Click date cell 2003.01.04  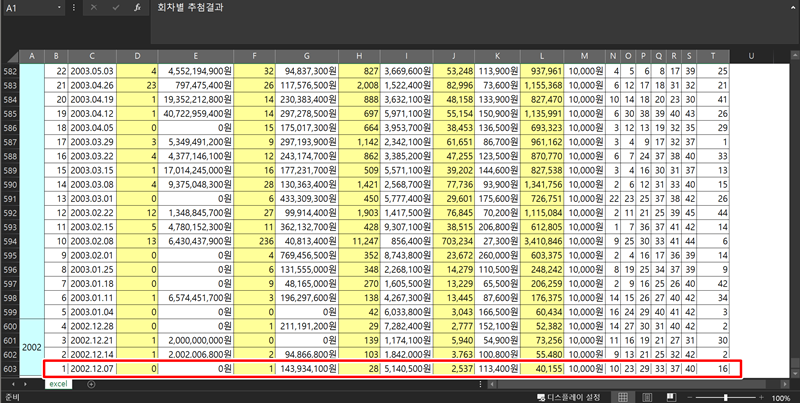[x=92, y=312]
